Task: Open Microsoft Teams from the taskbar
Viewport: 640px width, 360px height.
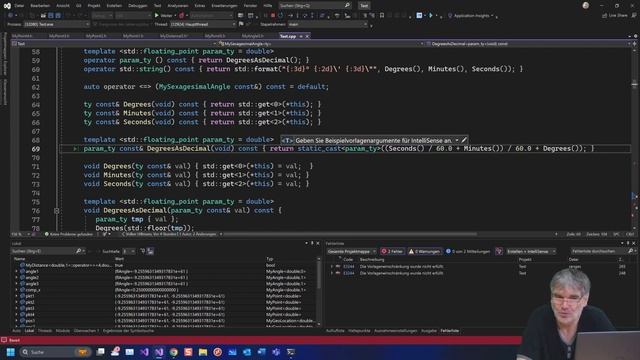Action: pyautogui.click(x=276, y=352)
